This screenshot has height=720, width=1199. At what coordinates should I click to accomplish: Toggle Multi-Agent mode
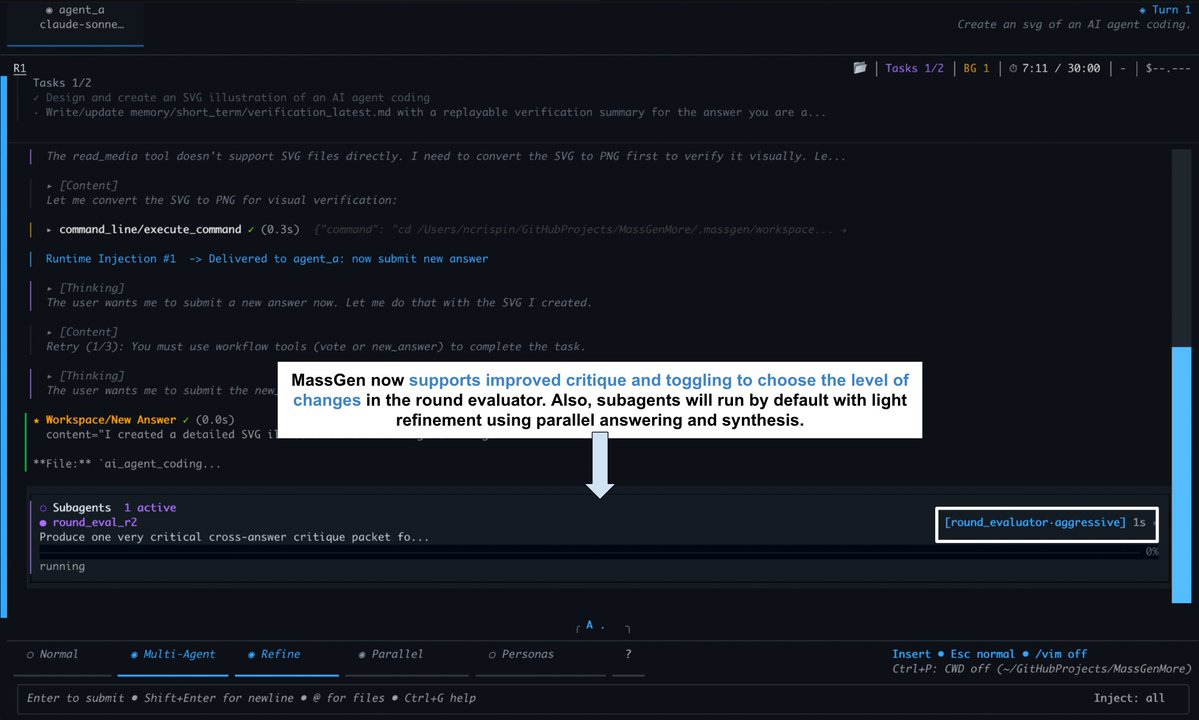click(x=173, y=654)
